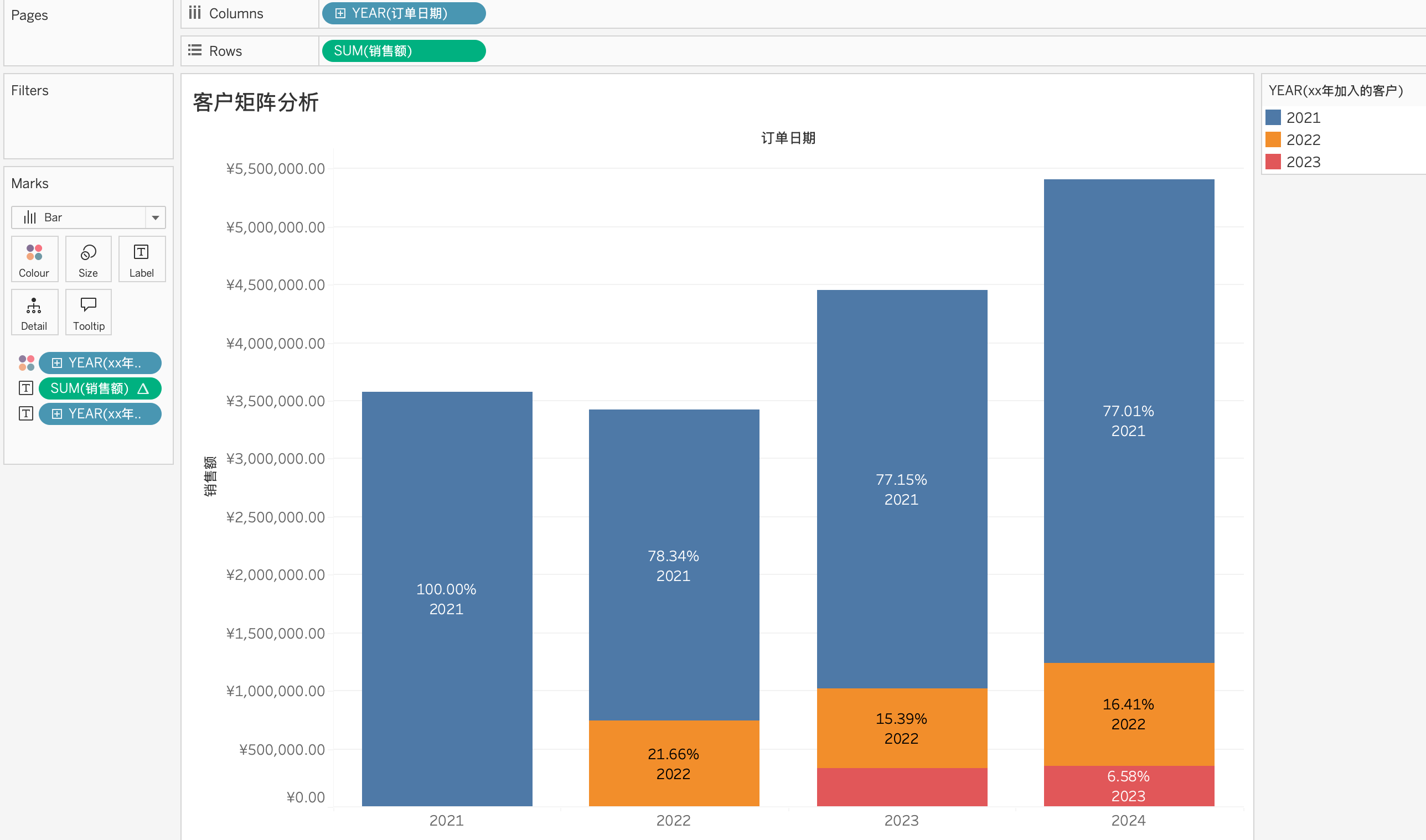Select the 2022 orange legend item
This screenshot has height=840, width=1426.
[1303, 140]
